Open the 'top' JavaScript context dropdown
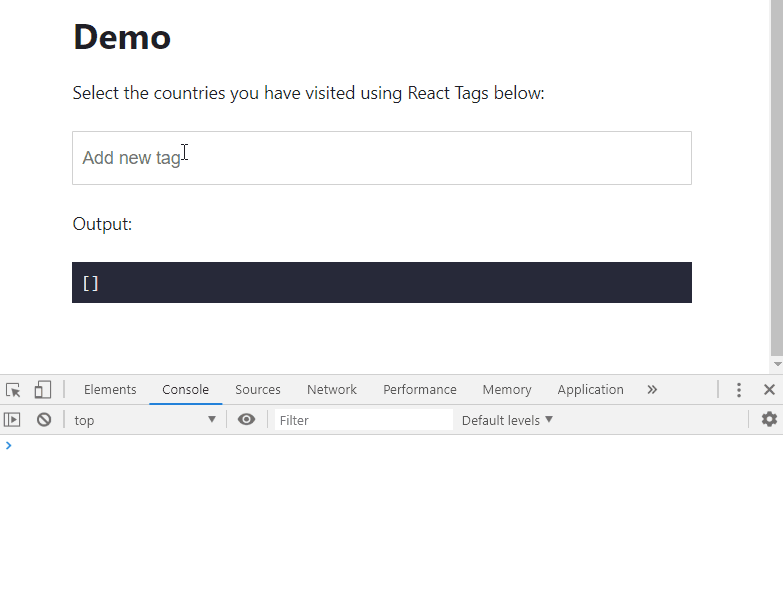Viewport: 783px width, 603px height. pyautogui.click(x=145, y=420)
